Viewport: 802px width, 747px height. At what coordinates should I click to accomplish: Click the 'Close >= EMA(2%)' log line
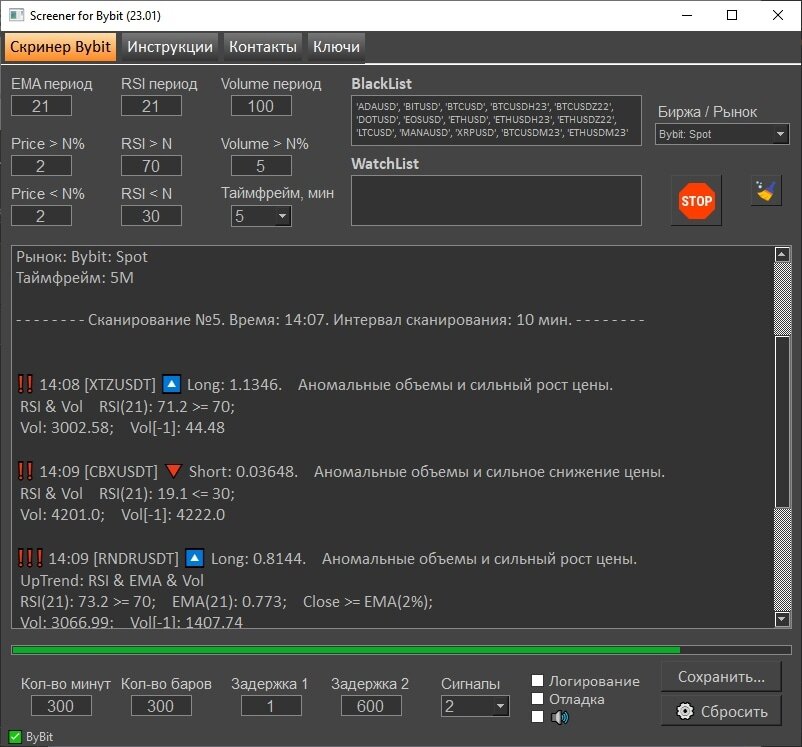[368, 602]
